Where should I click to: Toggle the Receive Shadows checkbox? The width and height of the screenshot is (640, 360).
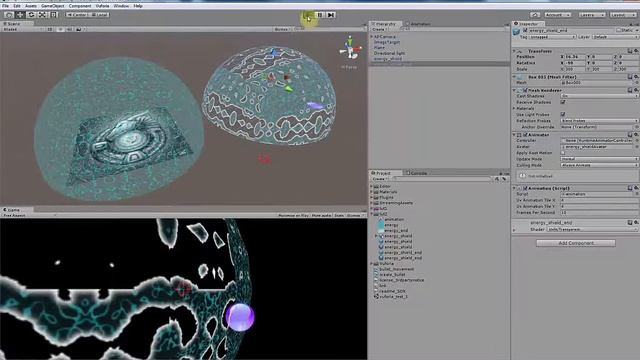[x=563, y=102]
